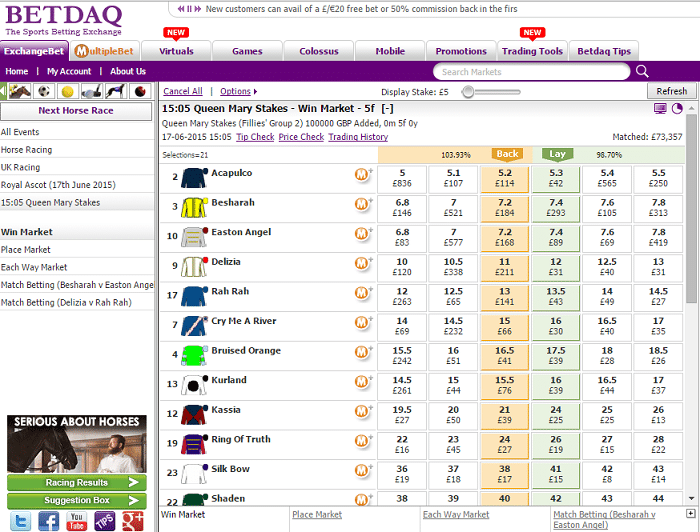Open Place Market link in bottom bar
The height and width of the screenshot is (532, 700).
317,515
